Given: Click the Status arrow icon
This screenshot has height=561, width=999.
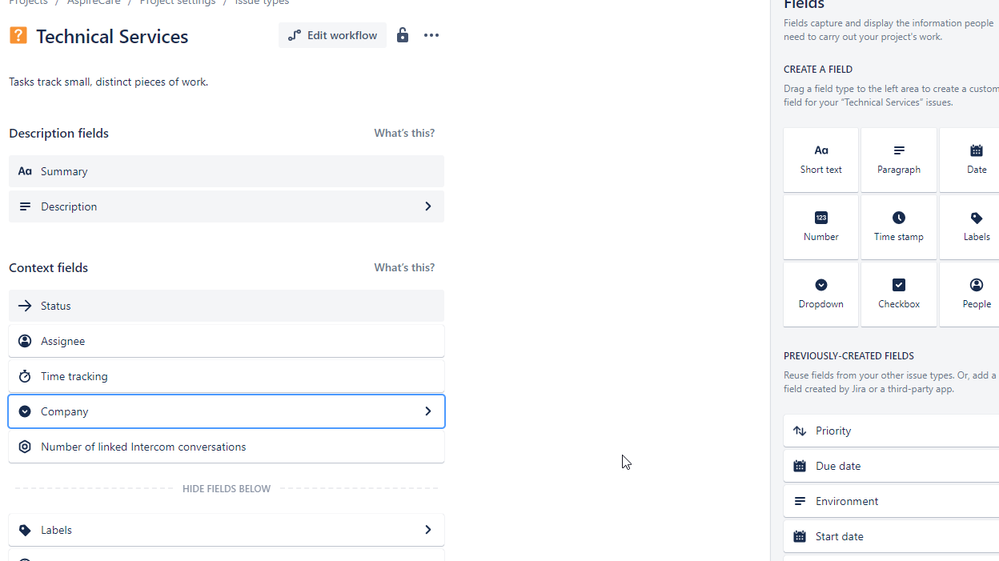Looking at the screenshot, I should tap(25, 306).
